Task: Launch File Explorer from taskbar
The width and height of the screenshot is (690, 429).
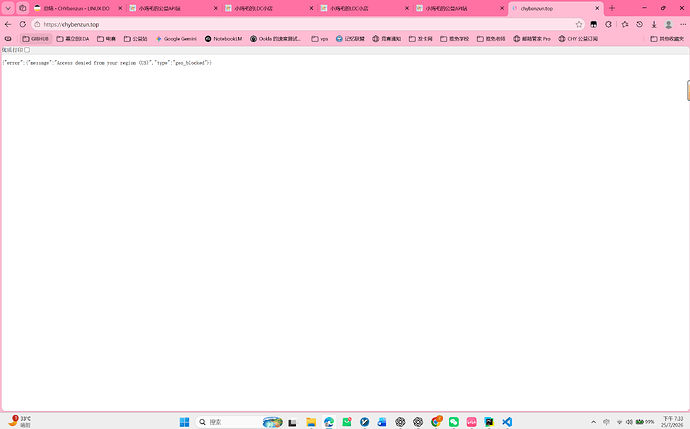Action: [311, 422]
